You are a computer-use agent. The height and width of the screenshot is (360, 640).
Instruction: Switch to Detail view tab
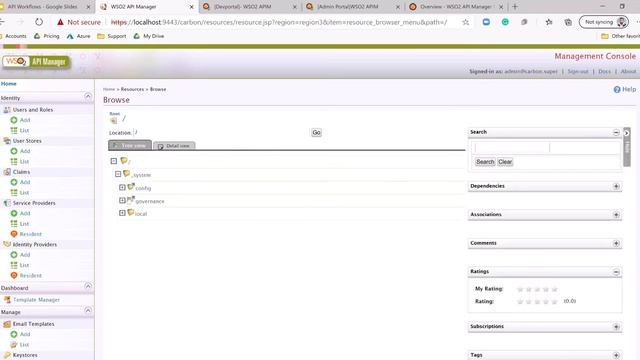(x=174, y=146)
